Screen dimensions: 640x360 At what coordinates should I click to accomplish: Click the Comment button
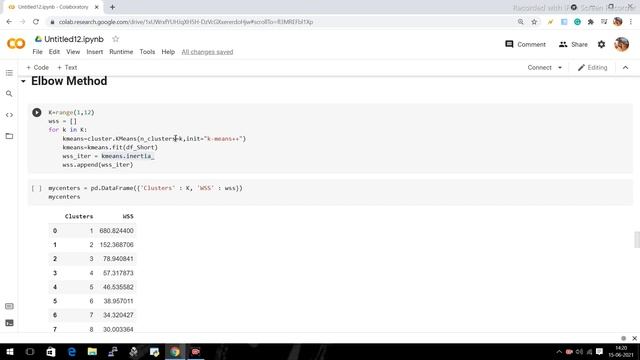[525, 44]
